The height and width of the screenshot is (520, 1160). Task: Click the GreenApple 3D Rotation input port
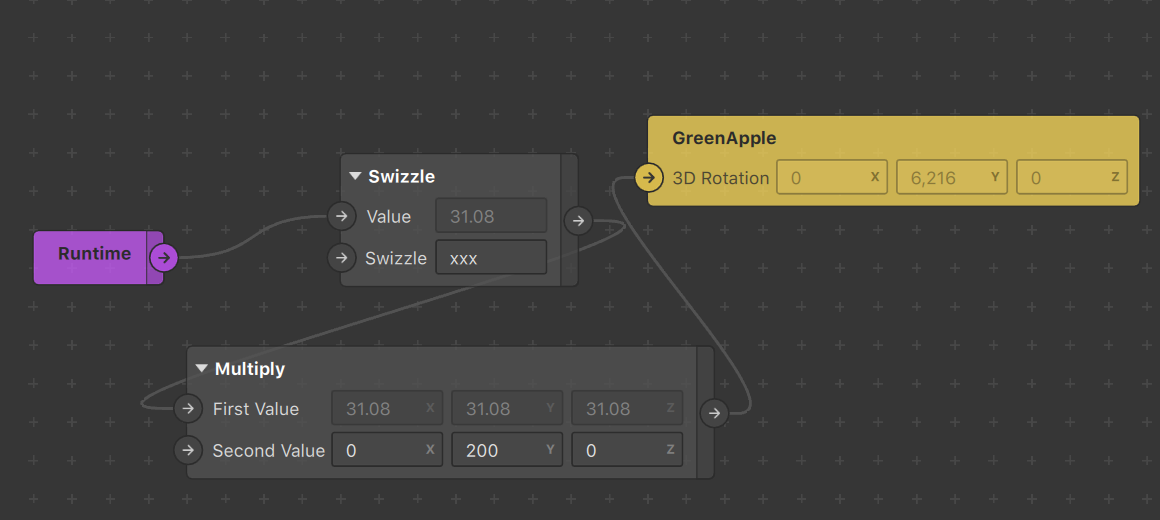(x=649, y=178)
